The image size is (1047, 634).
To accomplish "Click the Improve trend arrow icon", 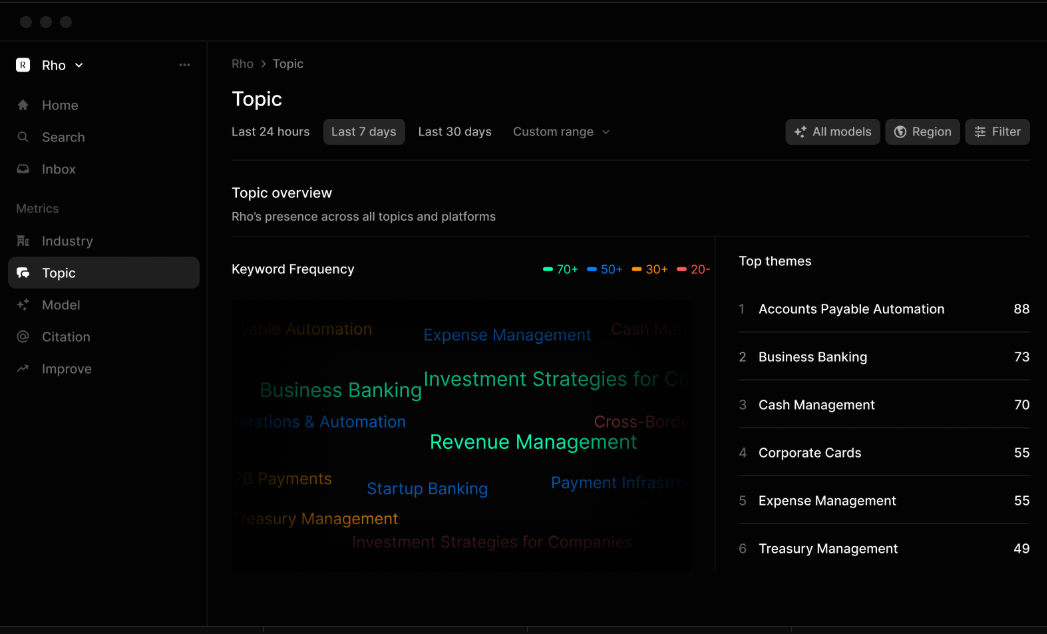I will (x=23, y=369).
